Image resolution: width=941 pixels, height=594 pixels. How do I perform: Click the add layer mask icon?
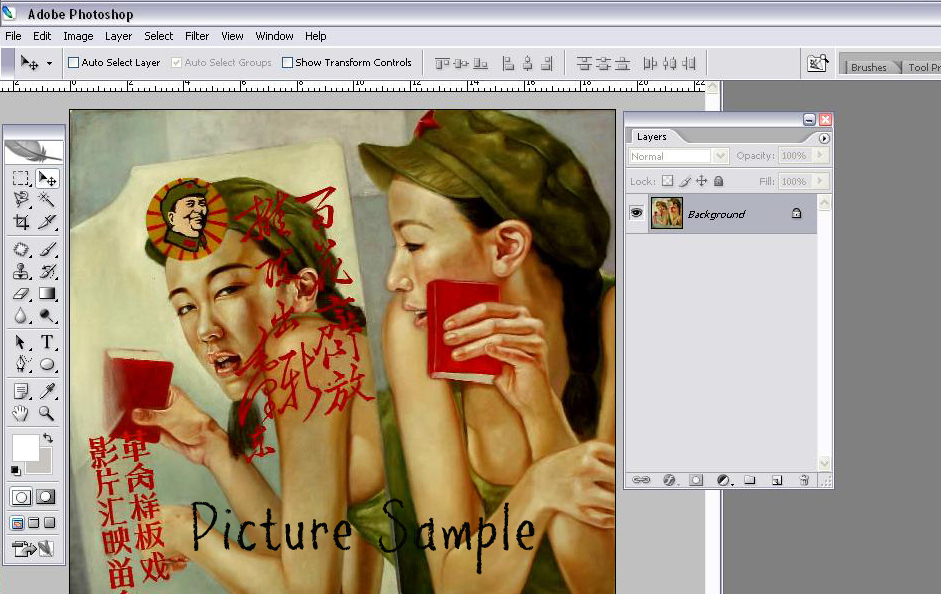[696, 480]
